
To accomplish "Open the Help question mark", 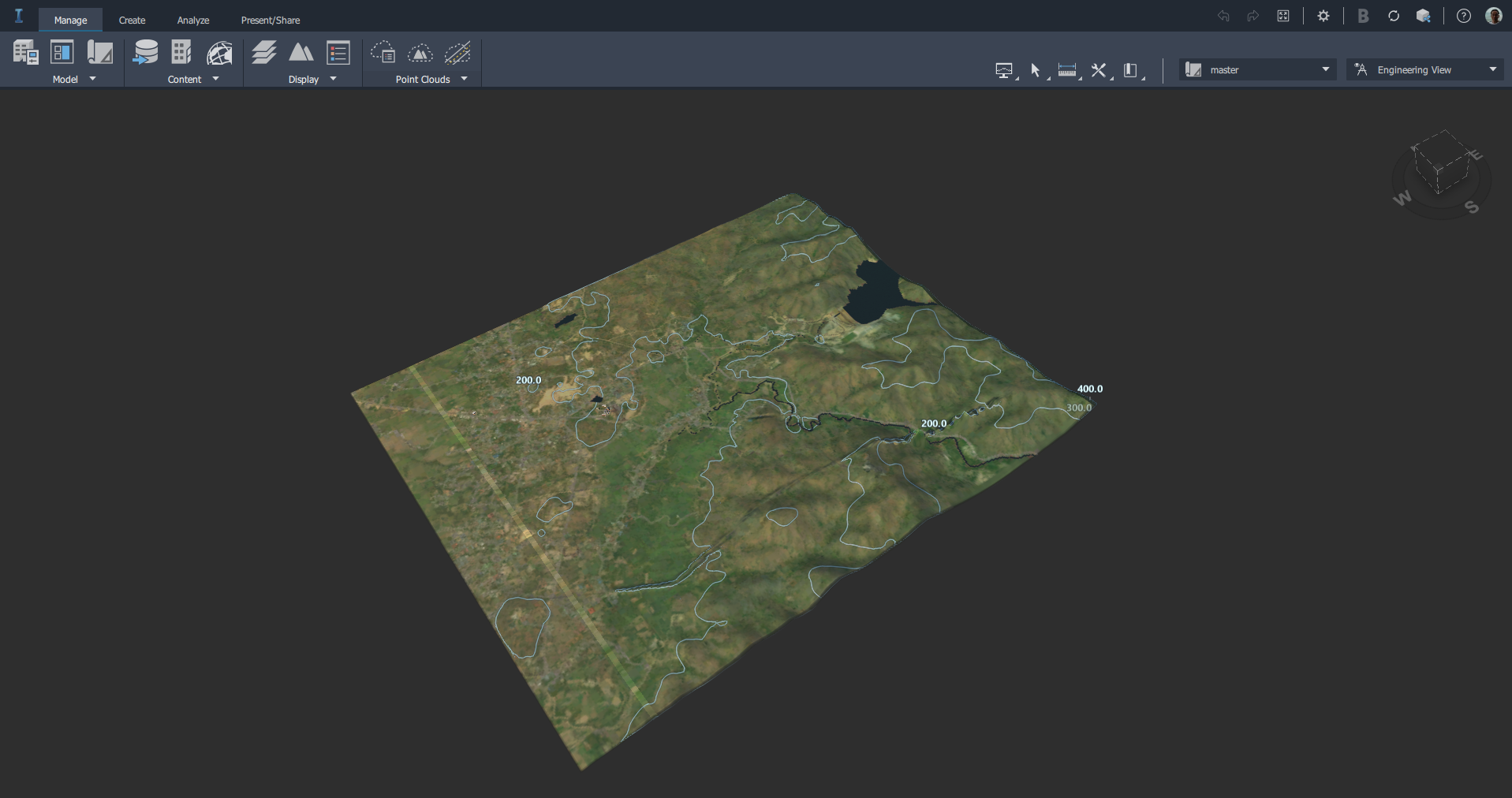I will 1463,16.
